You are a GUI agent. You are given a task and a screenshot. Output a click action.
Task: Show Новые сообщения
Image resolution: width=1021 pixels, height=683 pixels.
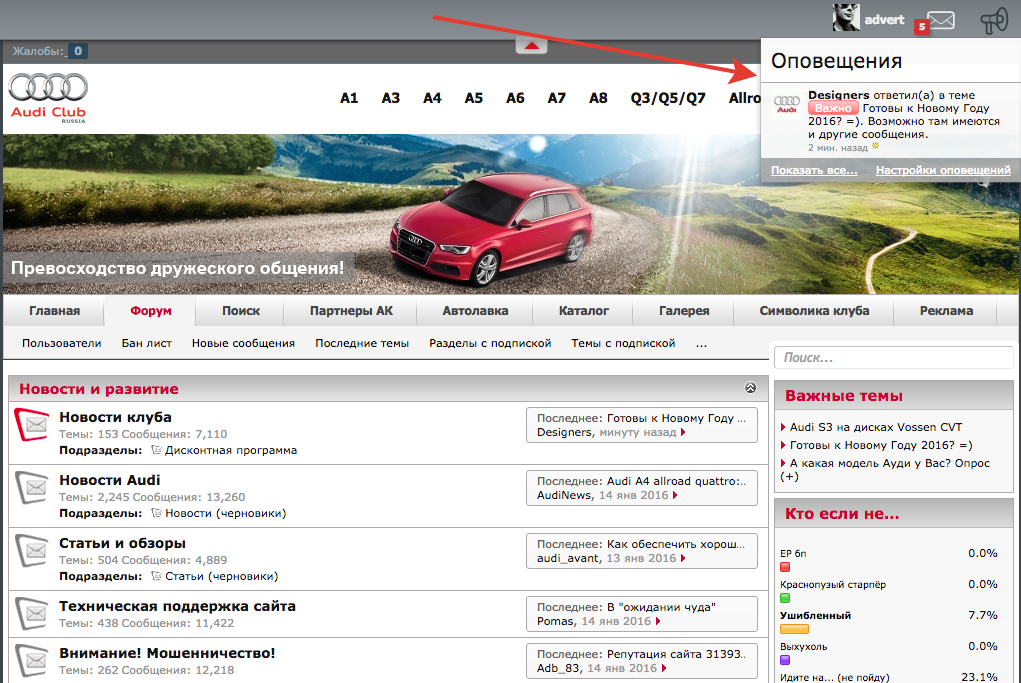(x=244, y=343)
